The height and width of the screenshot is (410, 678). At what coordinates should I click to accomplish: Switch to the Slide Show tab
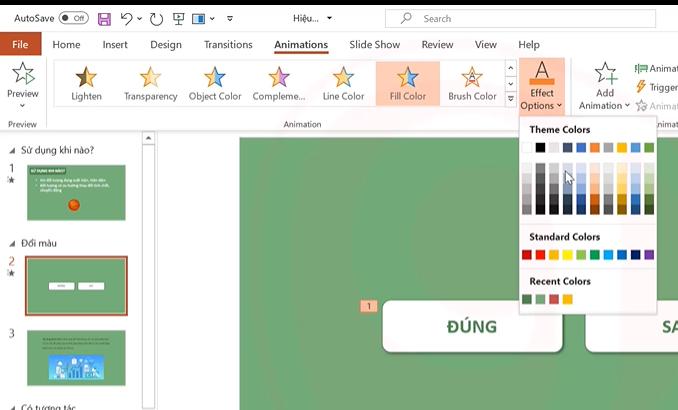374,45
